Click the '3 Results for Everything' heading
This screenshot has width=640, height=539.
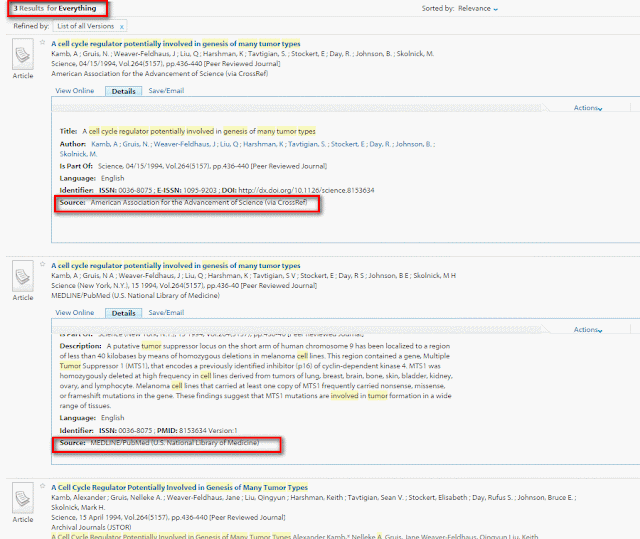point(55,8)
